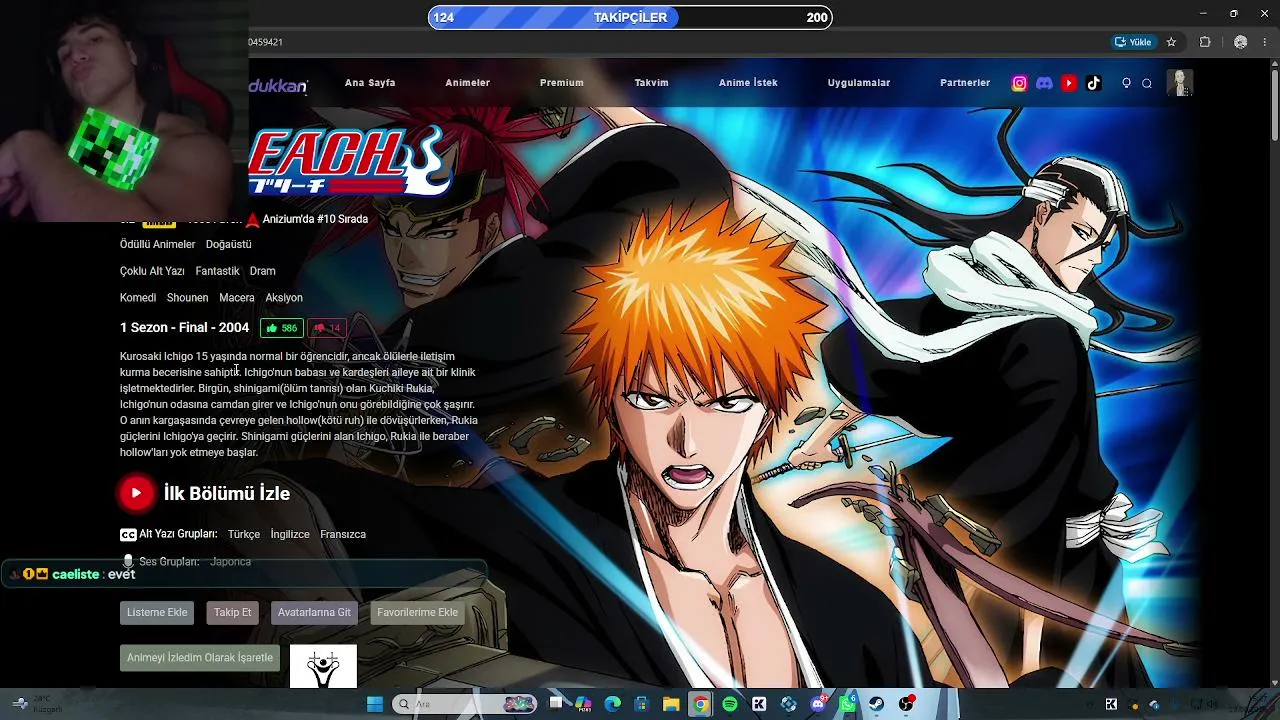Open Discord from the taskbar
The width and height of the screenshot is (1280, 720).
[x=818, y=704]
